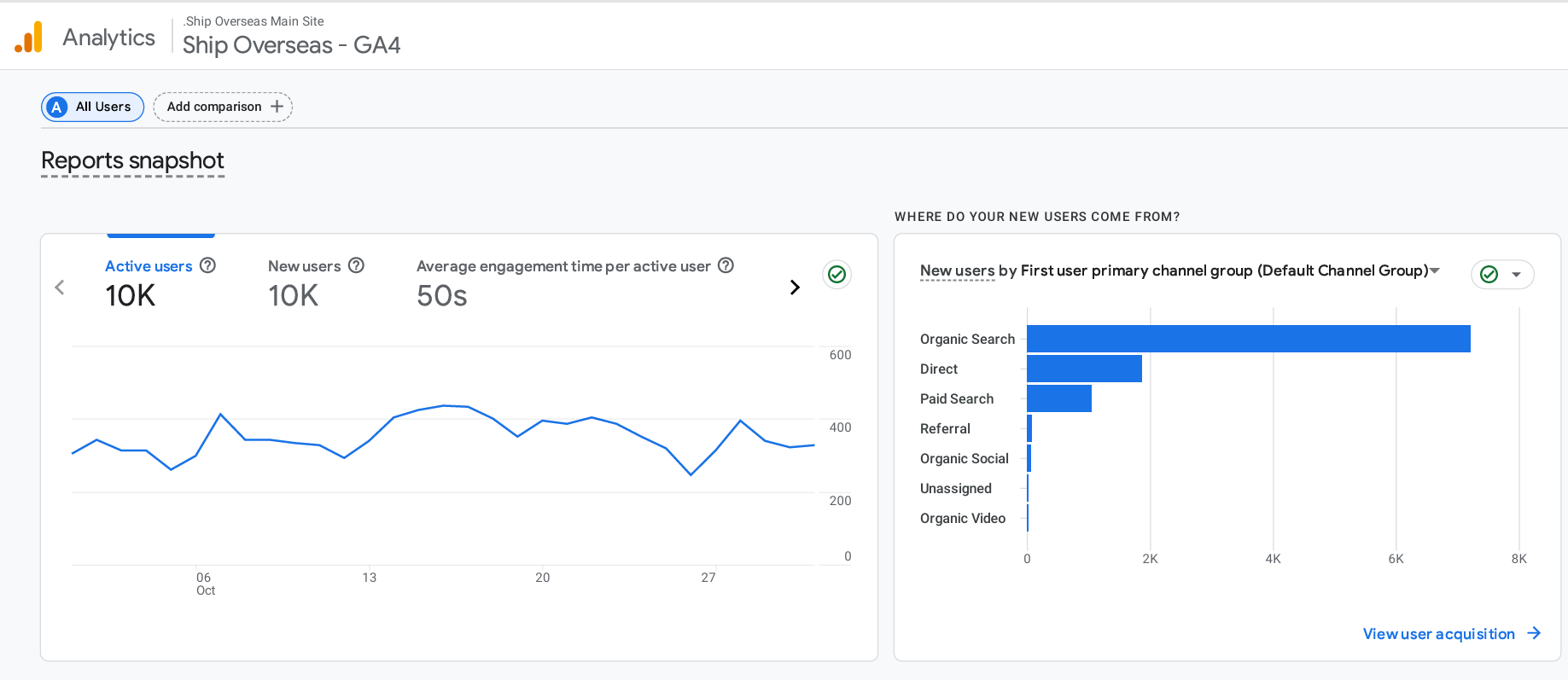Click the Reports snapshot title

132,160
